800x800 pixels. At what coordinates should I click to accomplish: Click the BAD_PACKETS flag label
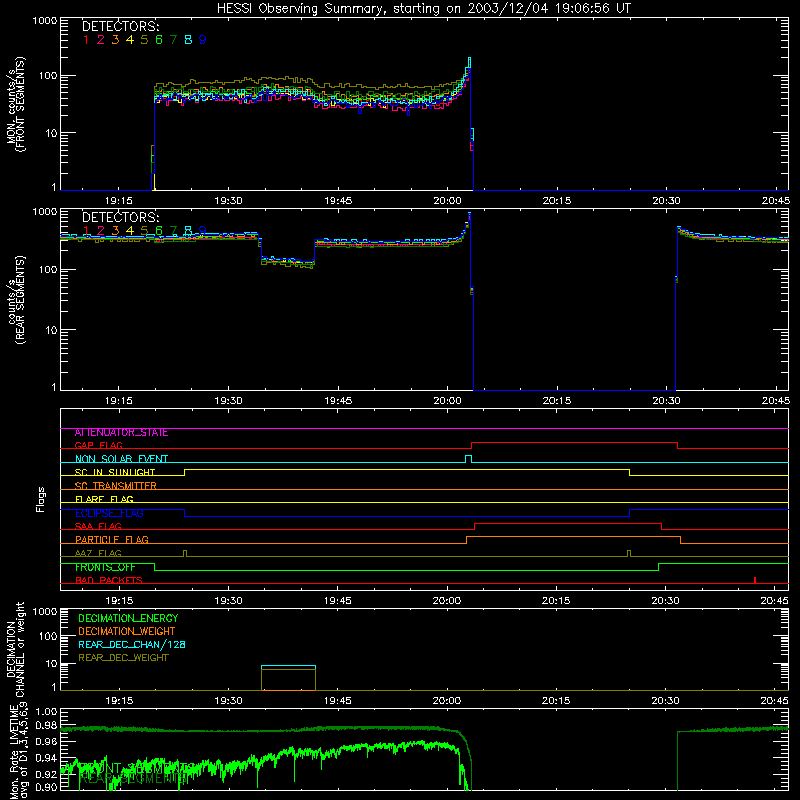(x=109, y=580)
